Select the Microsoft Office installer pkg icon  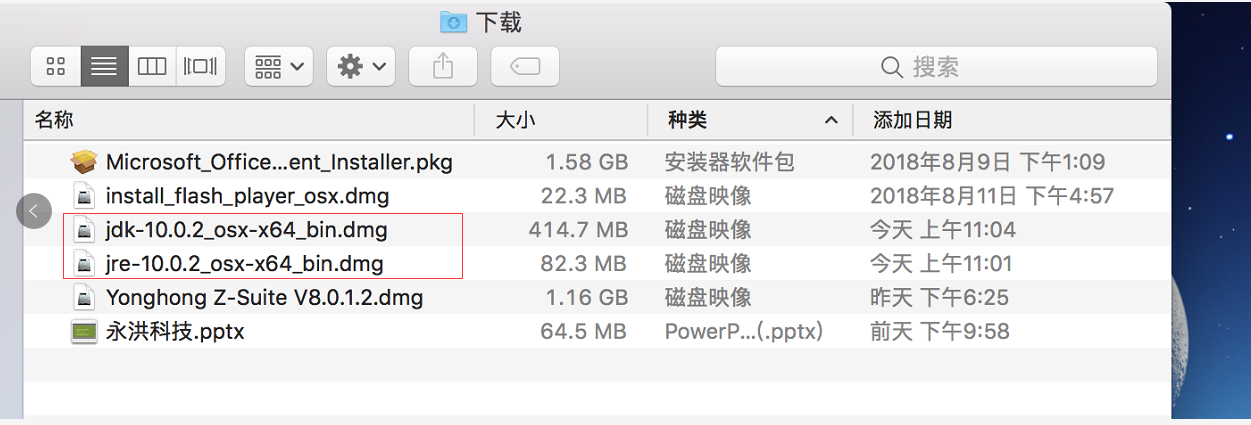pos(85,162)
